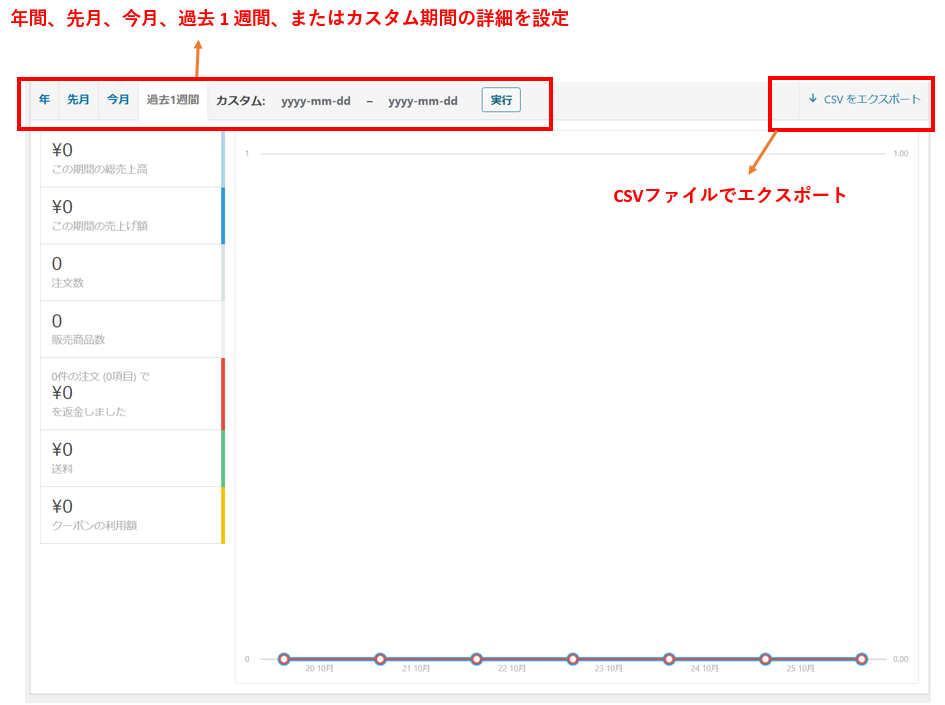Select the 過去1週間 tab
This screenshot has width=945, height=705.
173,100
